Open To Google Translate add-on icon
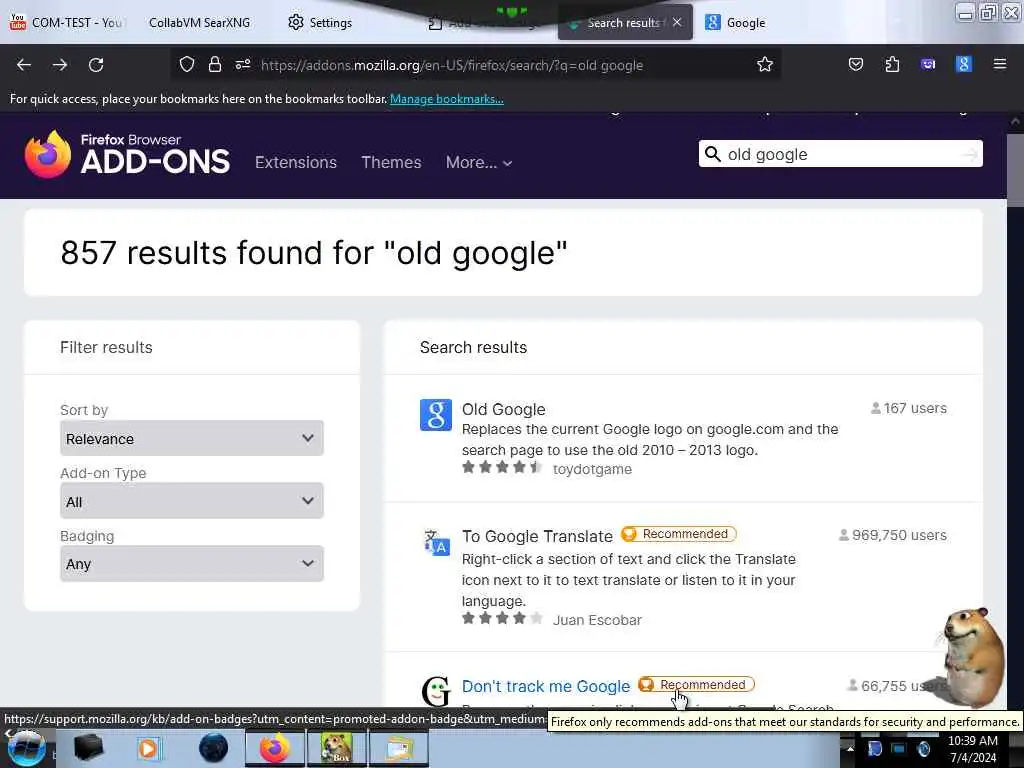Viewport: 1024px width, 768px height. [436, 542]
